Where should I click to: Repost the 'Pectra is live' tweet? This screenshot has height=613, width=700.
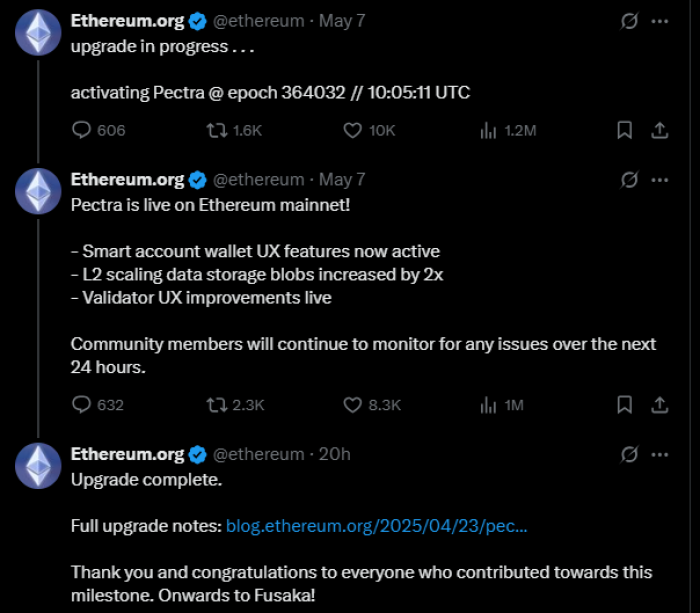215,404
